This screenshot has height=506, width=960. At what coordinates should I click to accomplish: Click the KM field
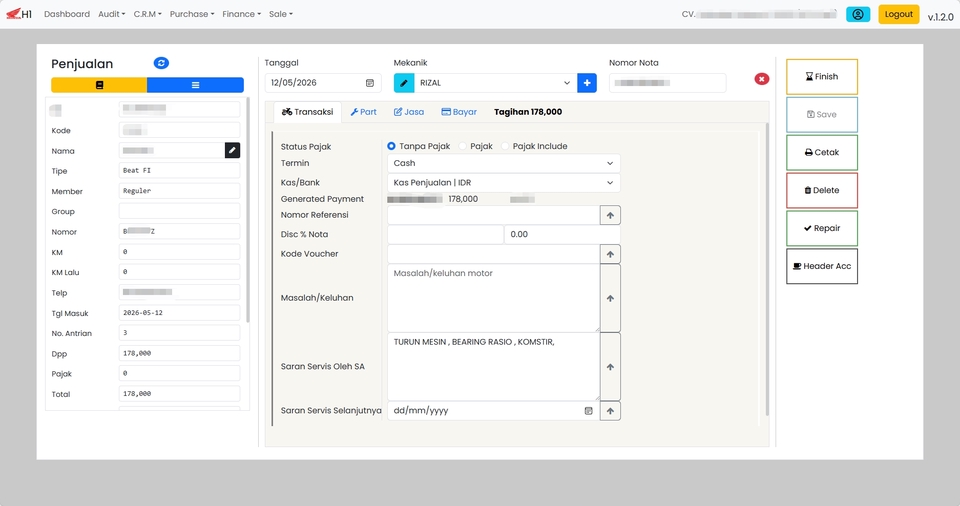point(179,252)
